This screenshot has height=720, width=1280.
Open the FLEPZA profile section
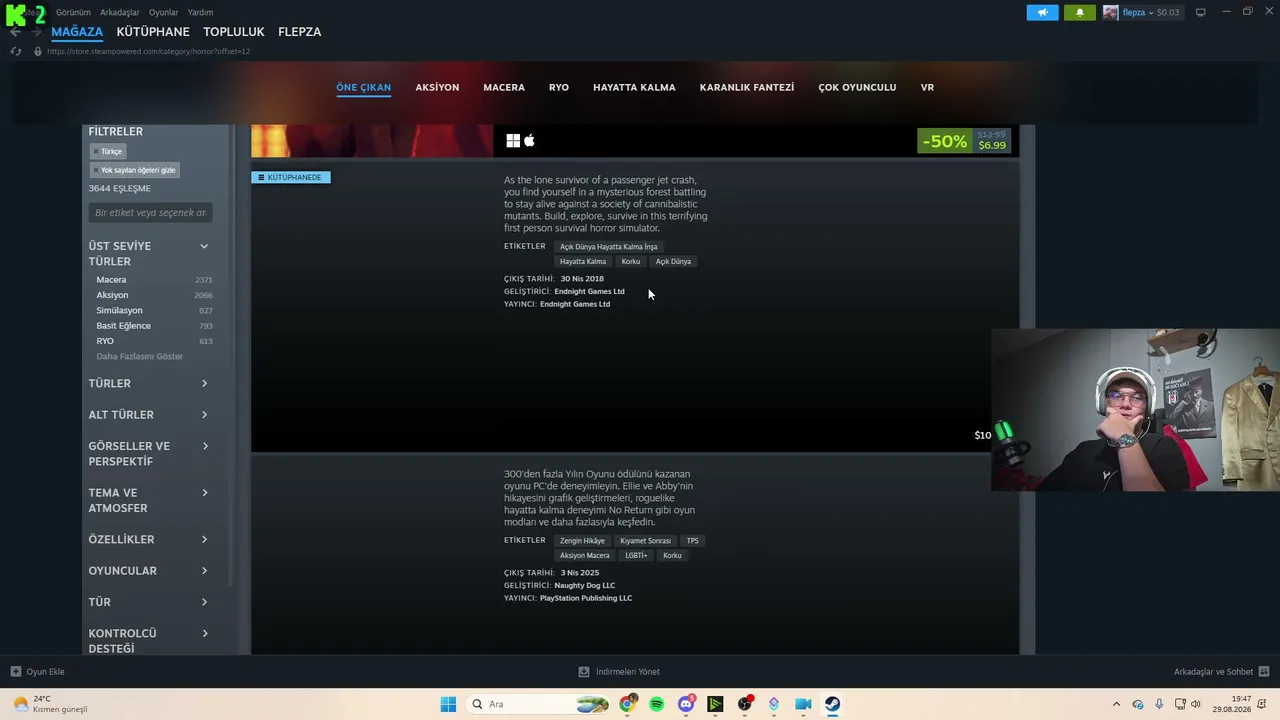(x=299, y=32)
